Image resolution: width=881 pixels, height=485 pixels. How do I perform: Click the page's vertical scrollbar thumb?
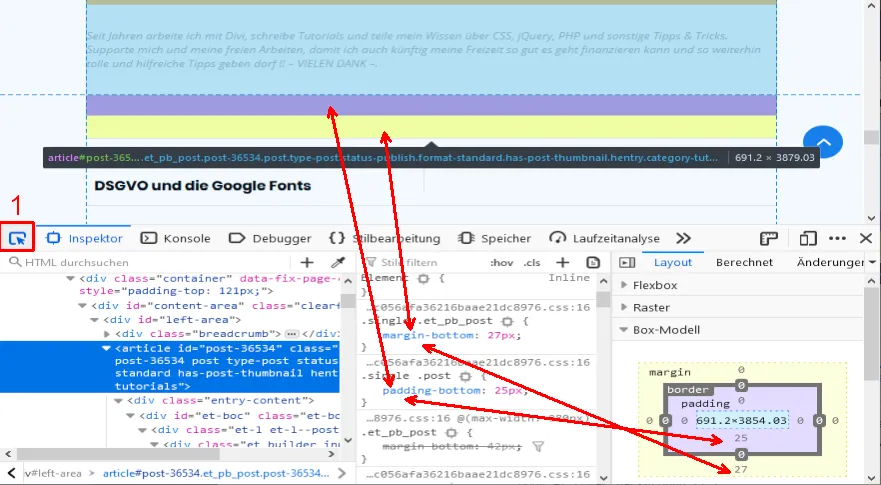coord(871,137)
